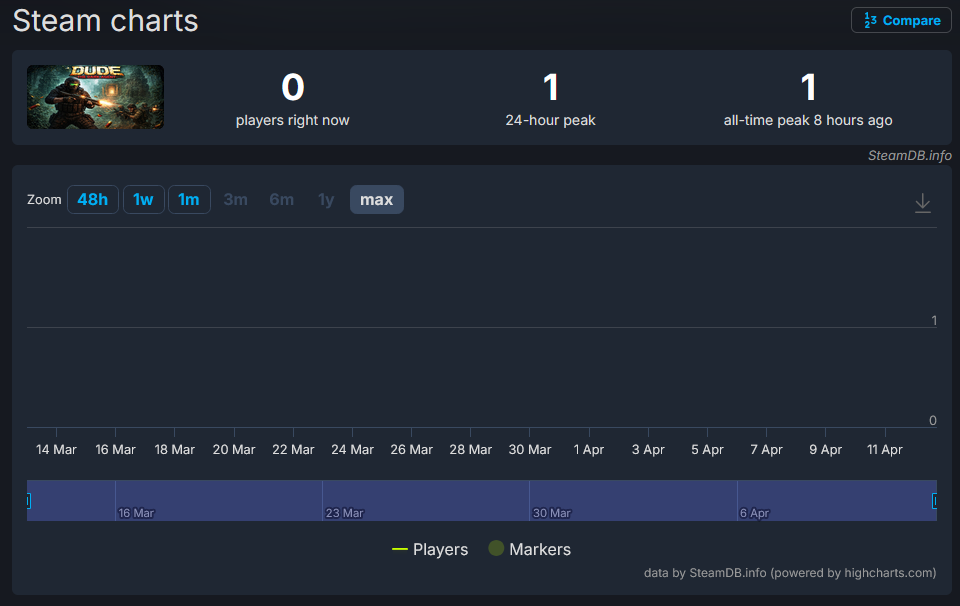
Task: Set chart zoom to 48h
Action: point(92,200)
